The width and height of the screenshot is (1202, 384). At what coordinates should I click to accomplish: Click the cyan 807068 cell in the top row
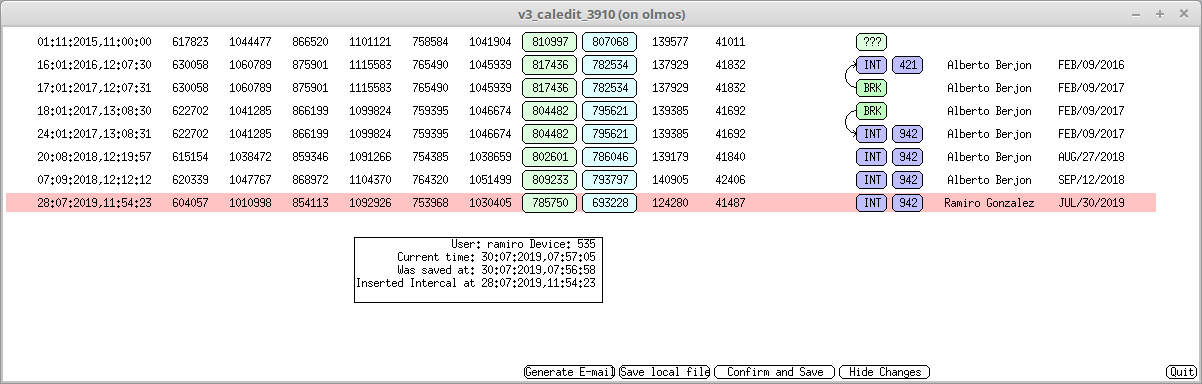(610, 42)
